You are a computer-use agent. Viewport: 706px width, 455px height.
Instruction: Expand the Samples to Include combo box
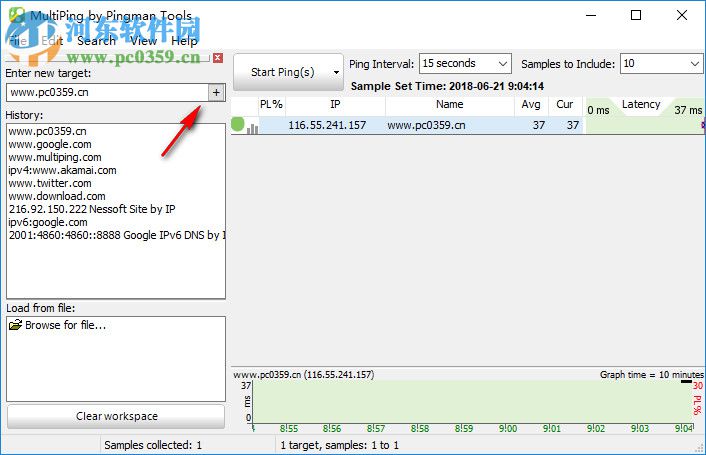pyautogui.click(x=695, y=64)
